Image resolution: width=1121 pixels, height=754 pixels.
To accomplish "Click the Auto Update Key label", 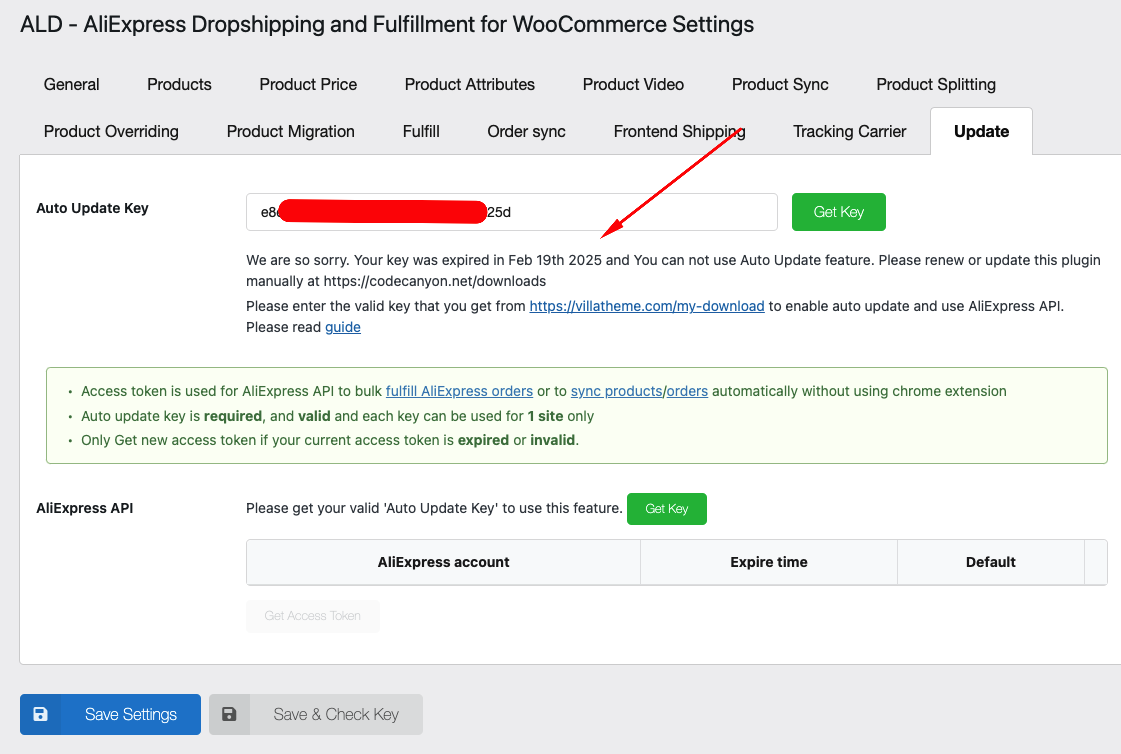I will [92, 208].
